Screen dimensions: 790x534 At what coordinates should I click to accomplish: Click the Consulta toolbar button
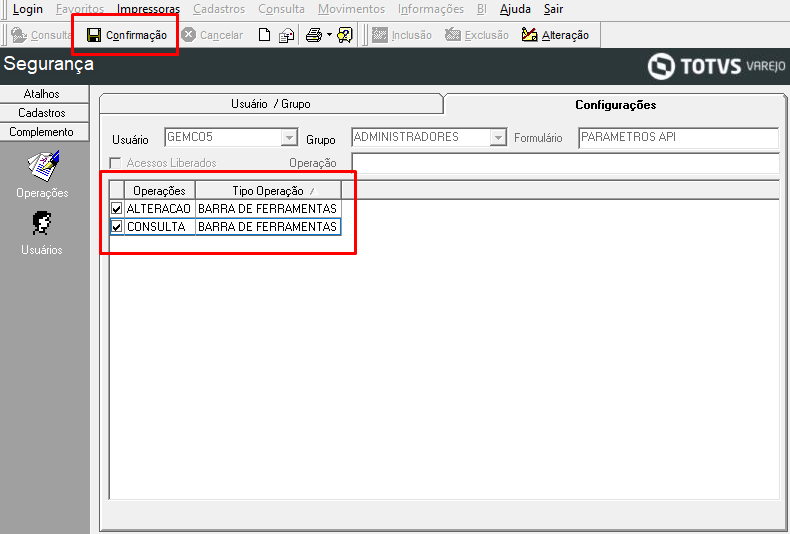(x=41, y=35)
